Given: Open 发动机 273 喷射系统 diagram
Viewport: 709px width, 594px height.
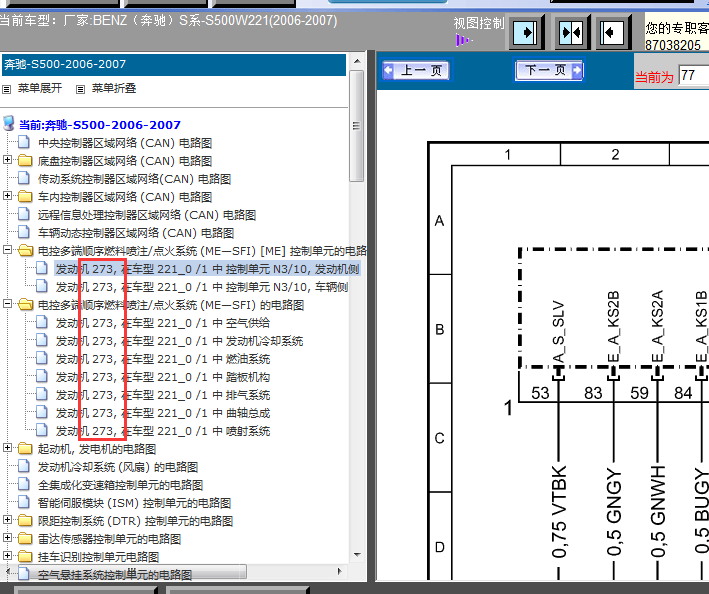Looking at the screenshot, I should tap(163, 431).
